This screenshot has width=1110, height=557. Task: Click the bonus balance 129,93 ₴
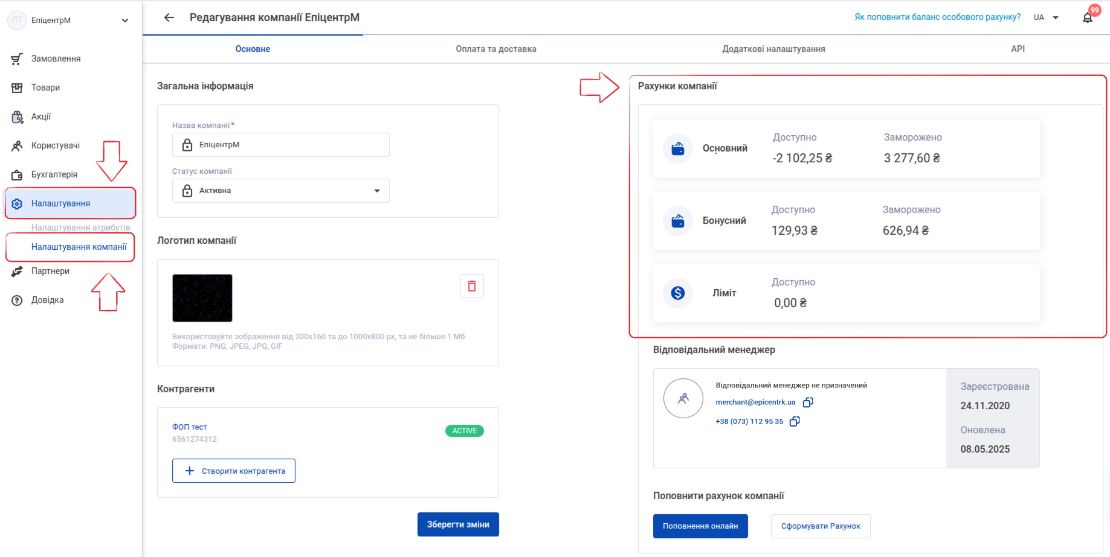click(x=795, y=231)
